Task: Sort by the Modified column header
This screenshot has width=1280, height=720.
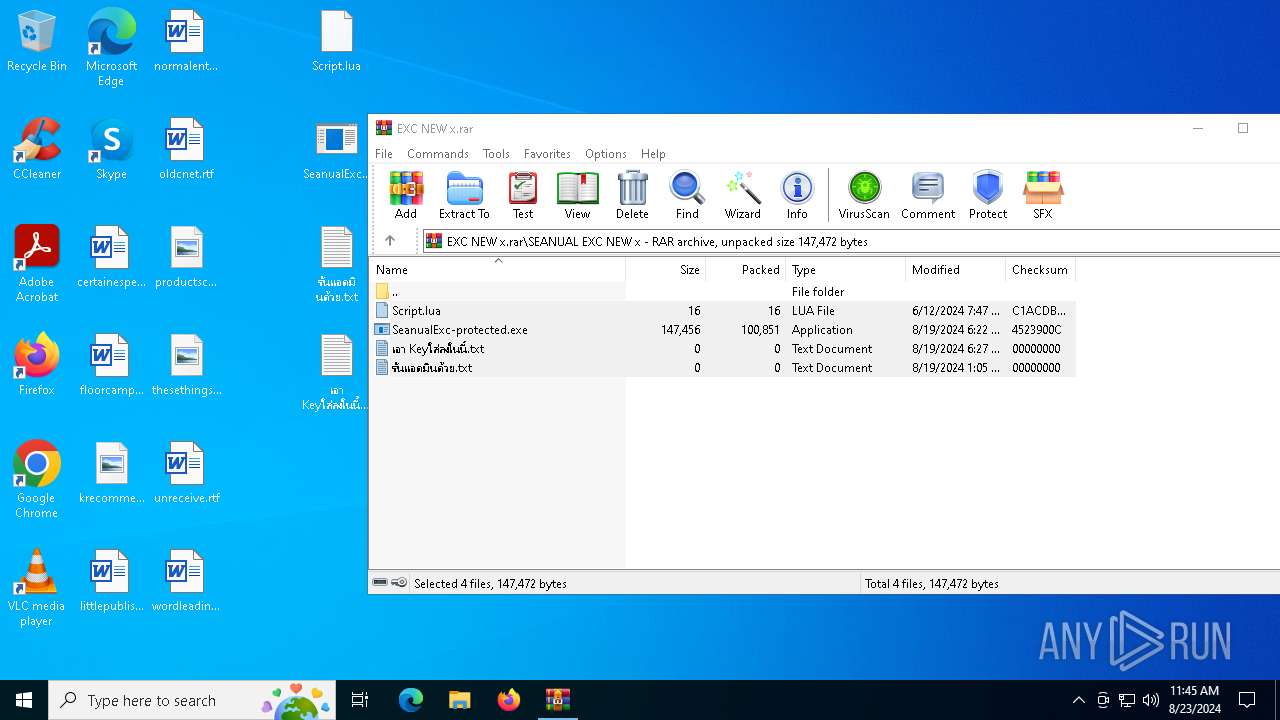Action: [956, 270]
